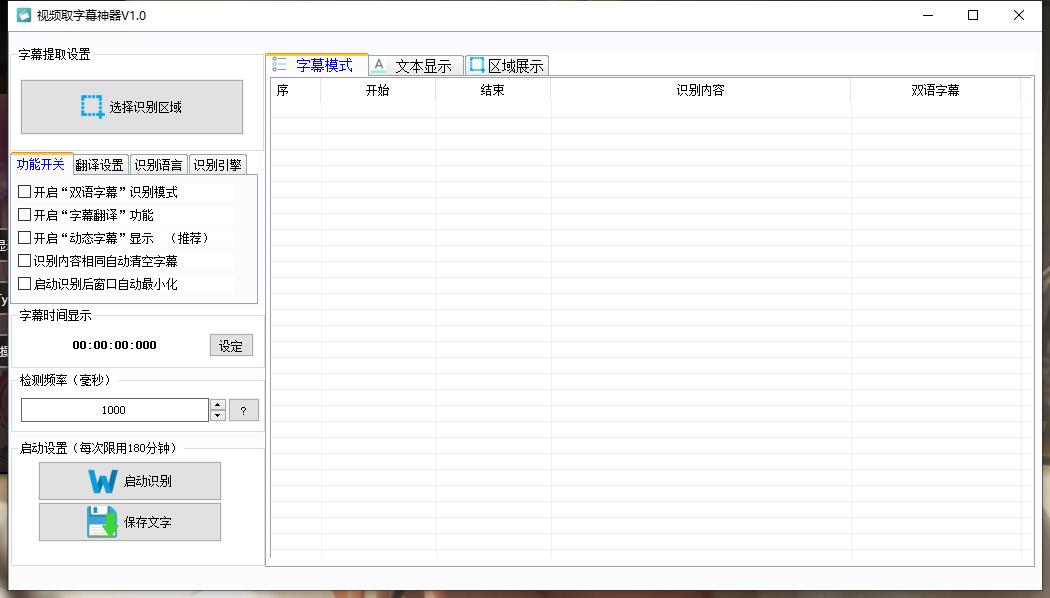Open the 翻译设置 tab
This screenshot has height=598, width=1050.
pos(100,165)
